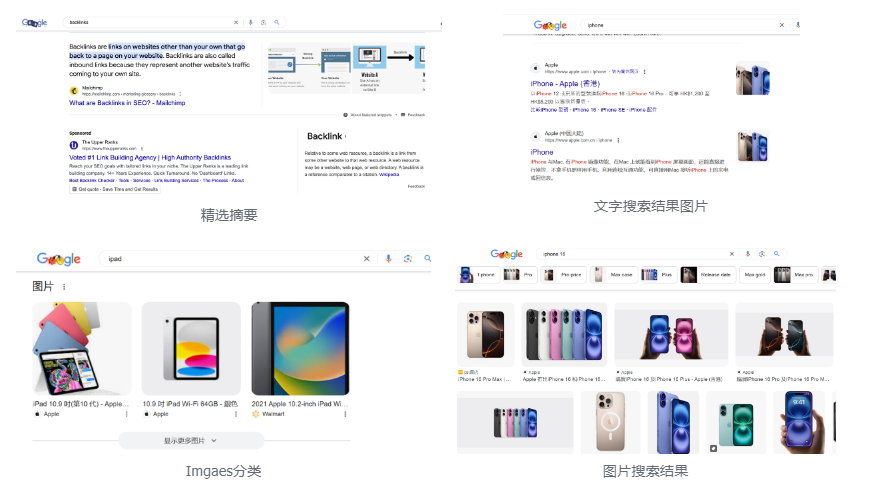
Task: Open the Wikipedia link in the Backlink panel
Action: click(389, 174)
